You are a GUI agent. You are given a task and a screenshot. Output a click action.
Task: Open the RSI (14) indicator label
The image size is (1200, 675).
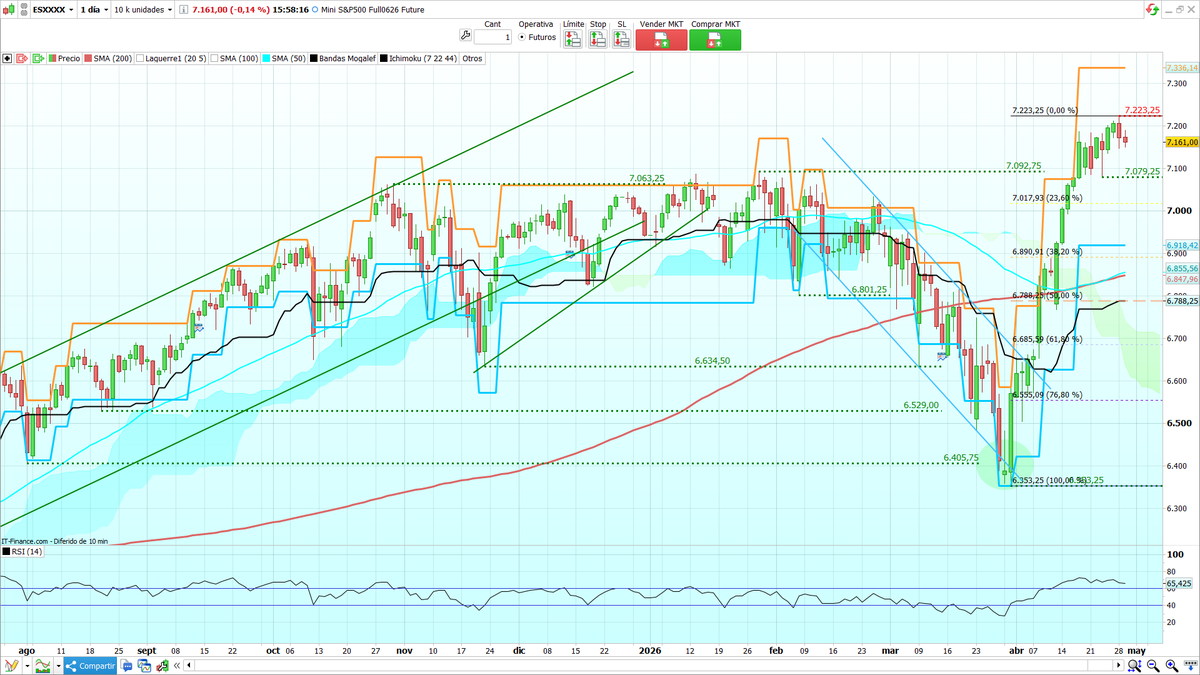point(20,551)
